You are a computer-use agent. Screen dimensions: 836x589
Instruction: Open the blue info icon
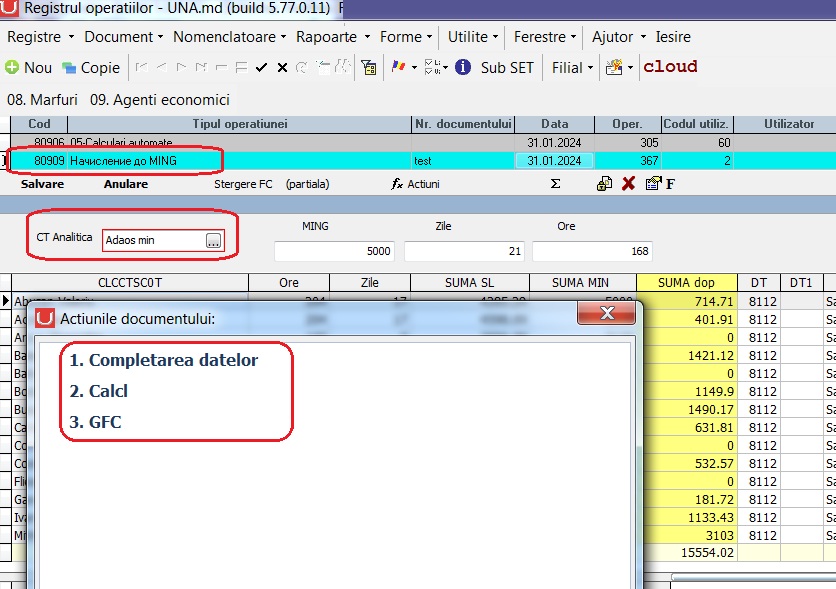pyautogui.click(x=463, y=67)
